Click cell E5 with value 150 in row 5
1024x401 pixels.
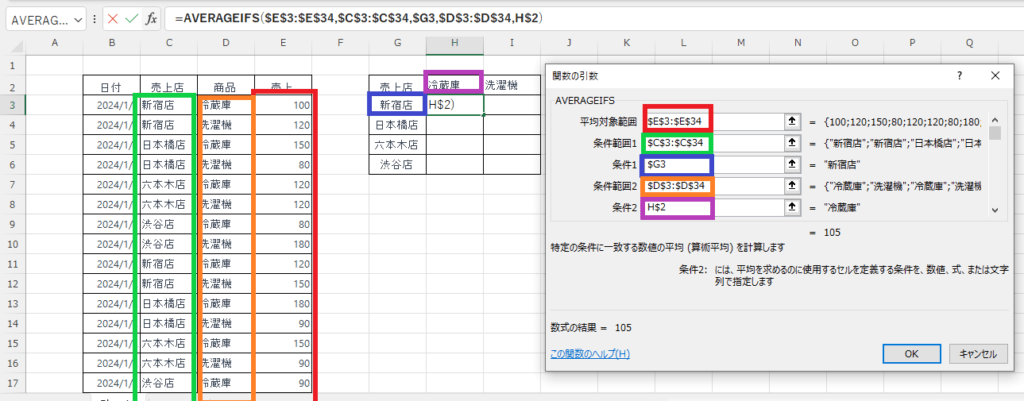(x=283, y=144)
